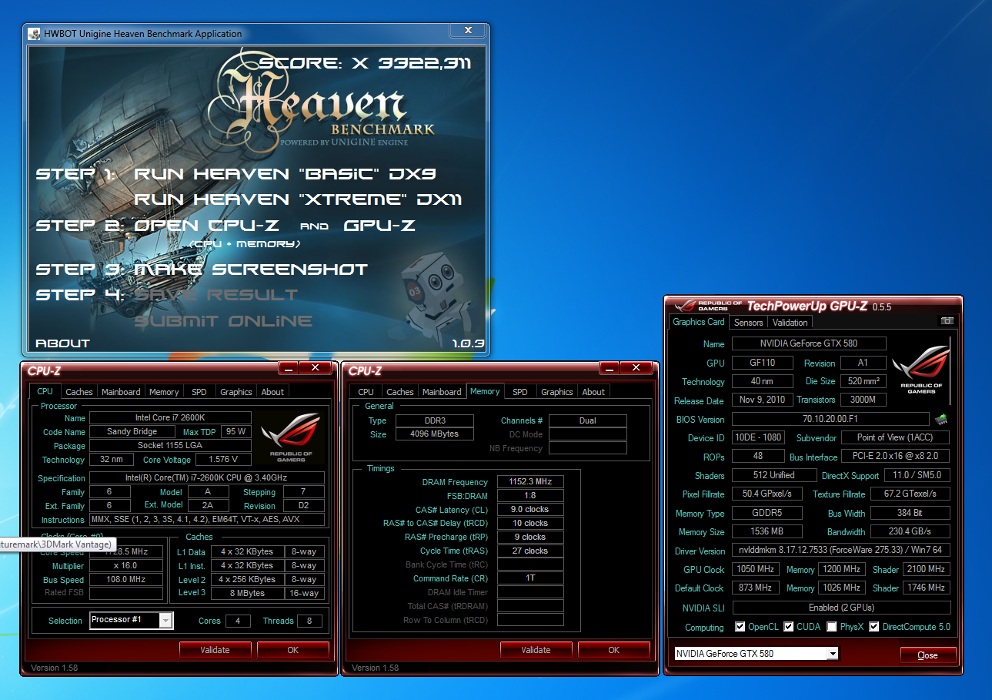Open SPD tab in right CPU-Z window
Image resolution: width=992 pixels, height=700 pixels.
(520, 392)
